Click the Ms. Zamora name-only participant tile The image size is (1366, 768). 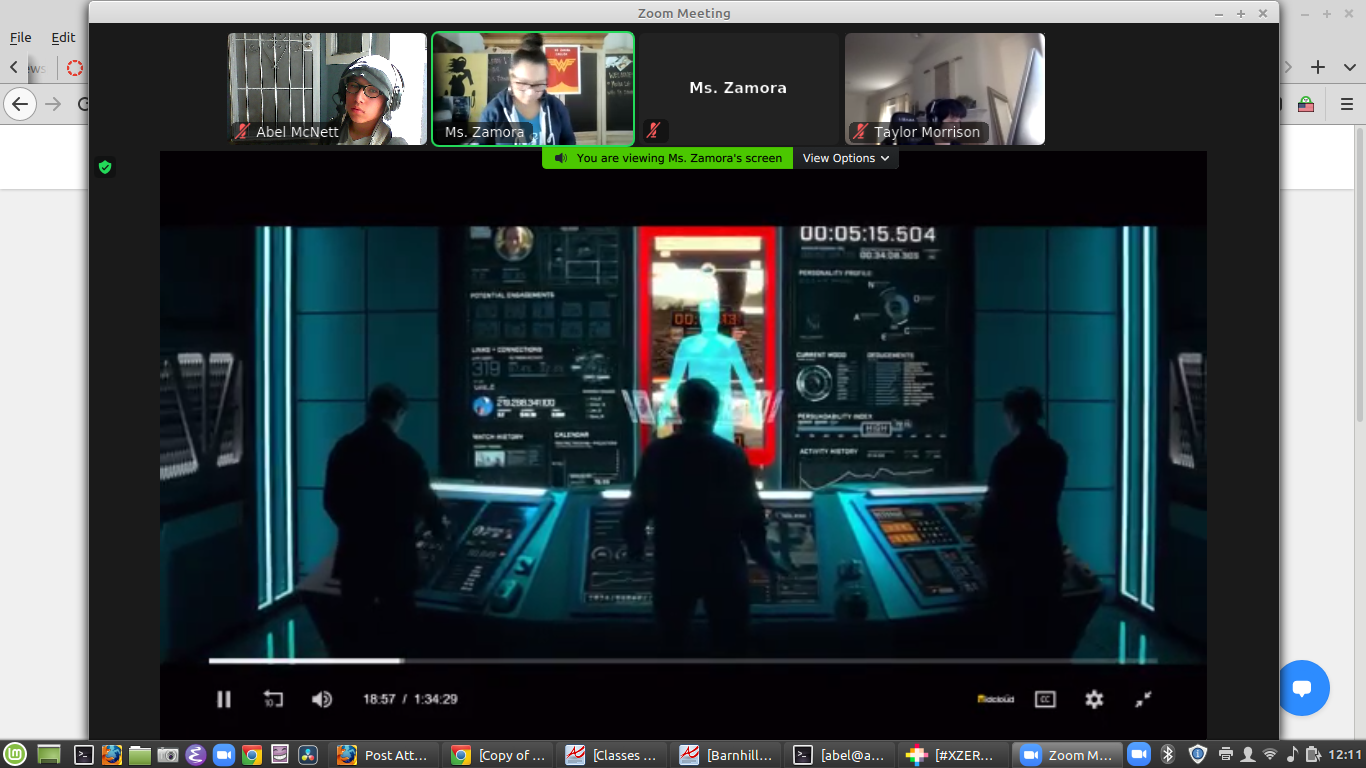click(x=739, y=89)
